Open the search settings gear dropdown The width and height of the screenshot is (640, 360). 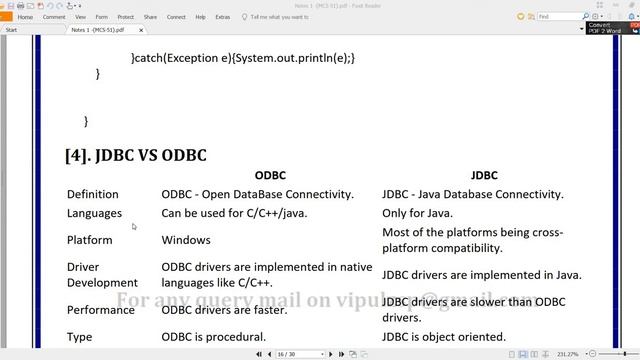[598, 16]
